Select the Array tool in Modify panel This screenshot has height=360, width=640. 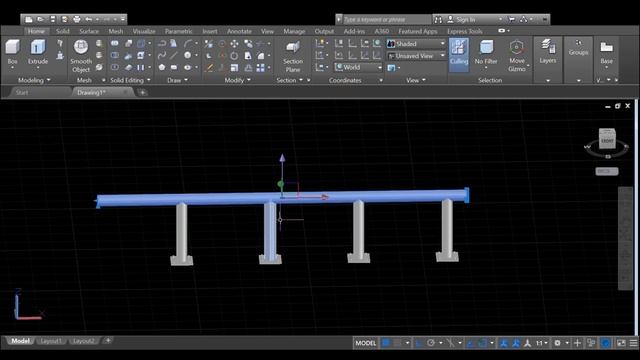[x=260, y=68]
